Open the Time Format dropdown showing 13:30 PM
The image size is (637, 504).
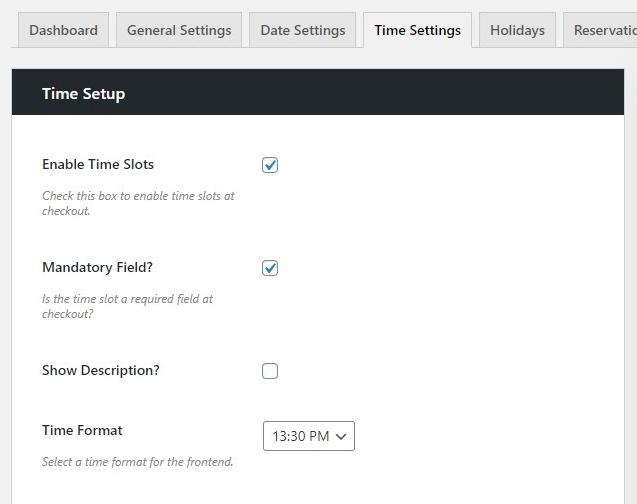tap(309, 436)
